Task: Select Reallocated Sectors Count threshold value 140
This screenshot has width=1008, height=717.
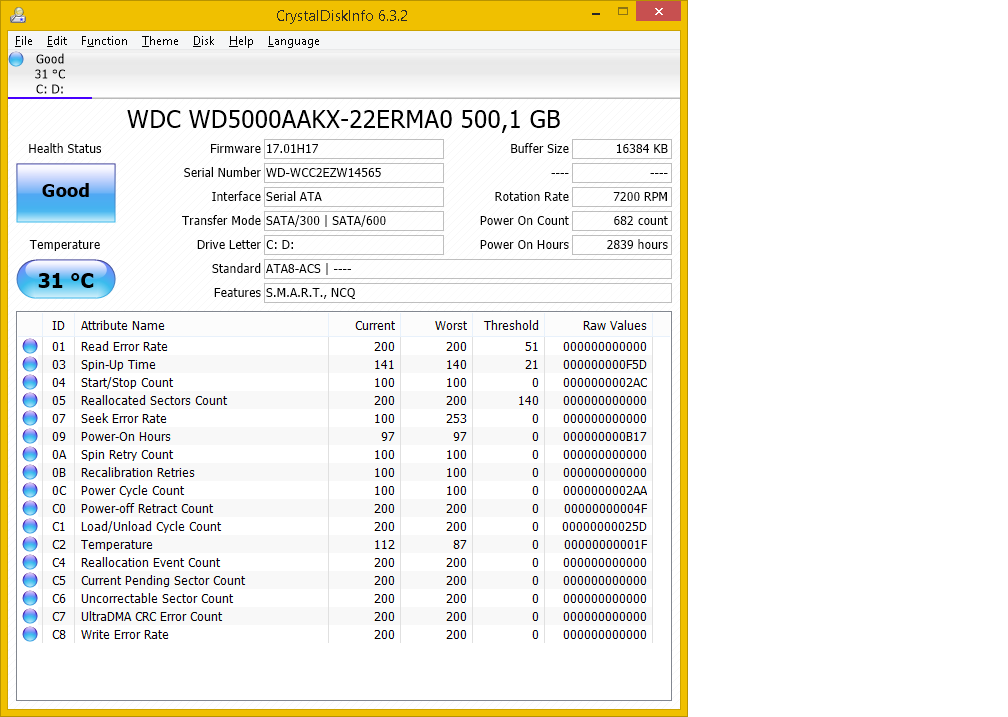Action: coord(528,401)
